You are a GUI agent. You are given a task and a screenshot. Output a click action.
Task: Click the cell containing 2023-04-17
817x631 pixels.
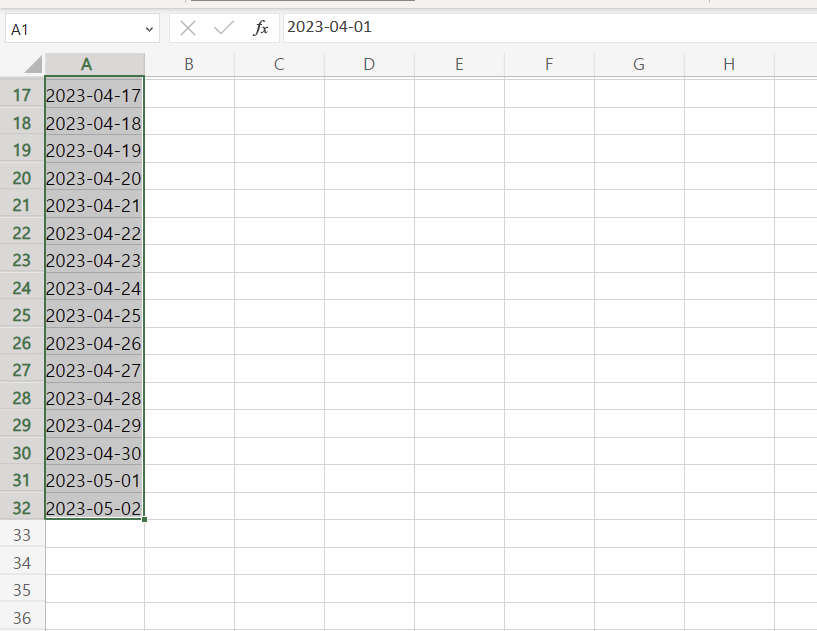[x=94, y=94]
